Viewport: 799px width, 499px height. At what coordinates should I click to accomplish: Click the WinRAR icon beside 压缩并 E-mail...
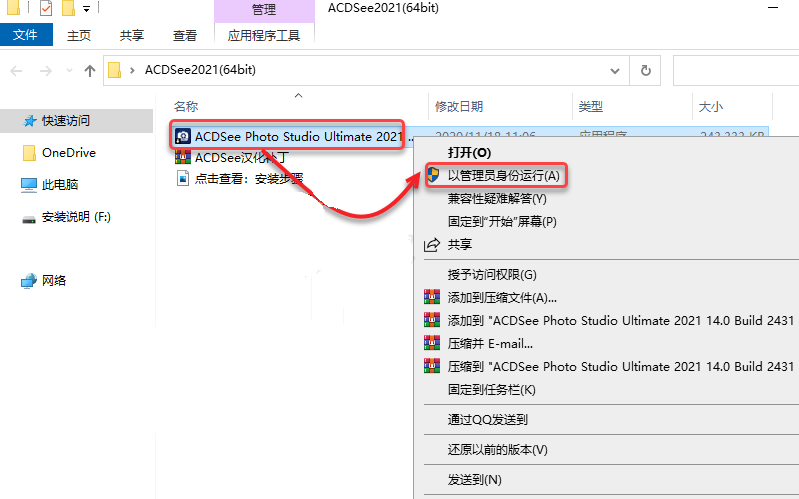[432, 343]
